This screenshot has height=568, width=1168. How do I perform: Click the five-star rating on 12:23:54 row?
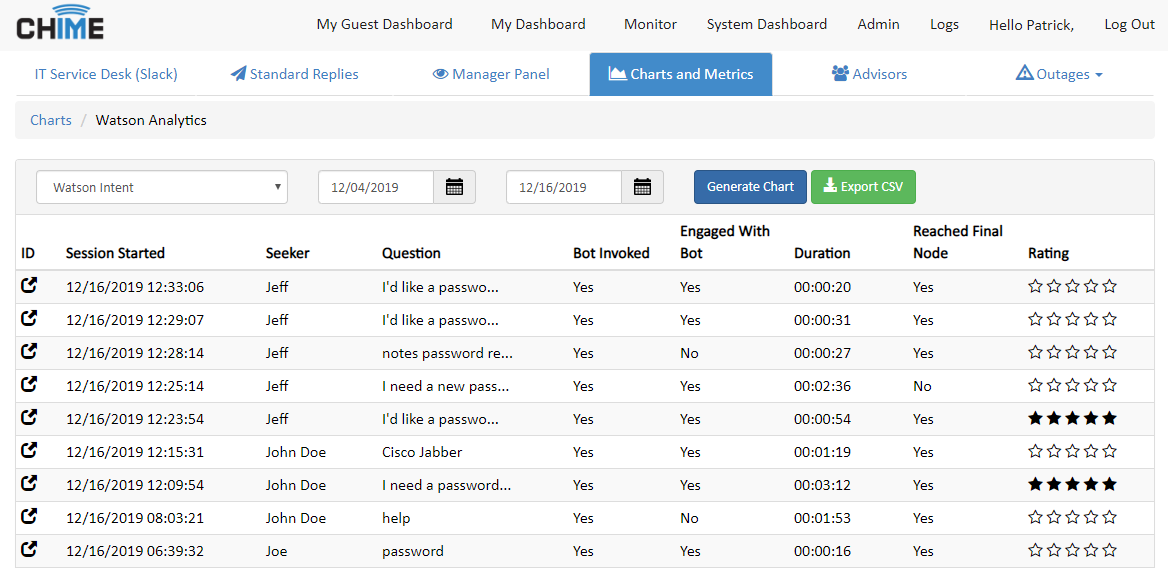(1072, 418)
